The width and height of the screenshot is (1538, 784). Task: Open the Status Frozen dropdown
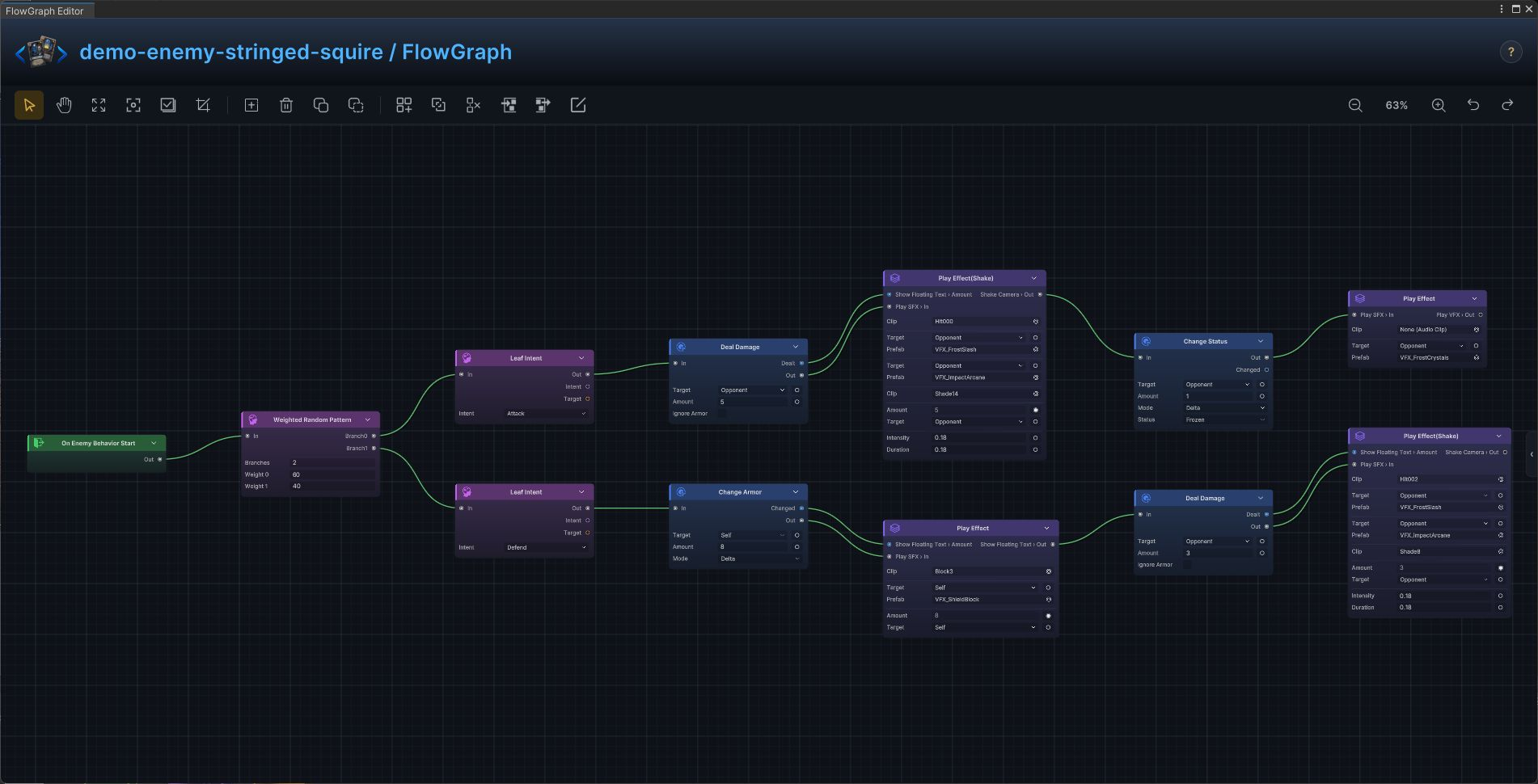click(1225, 419)
